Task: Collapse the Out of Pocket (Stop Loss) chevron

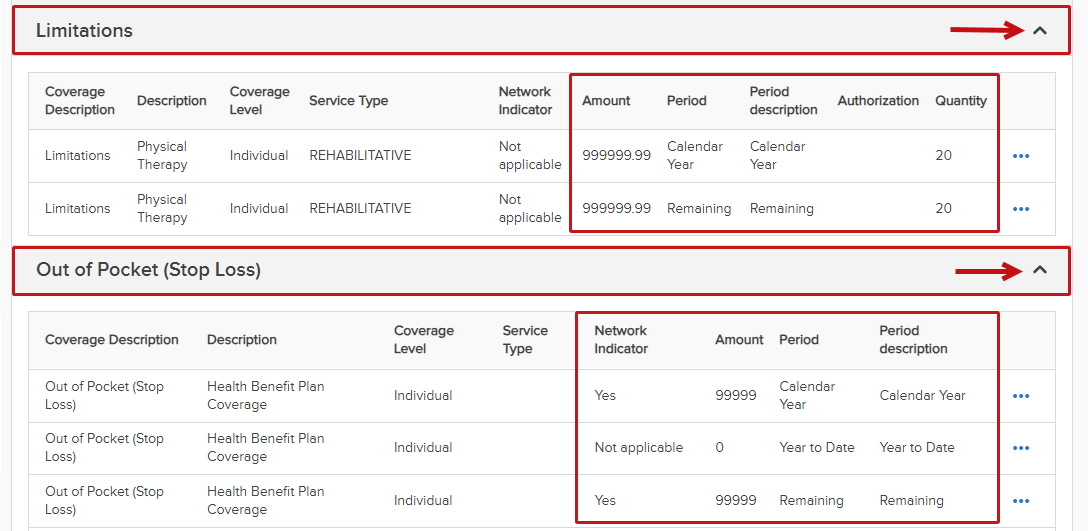Action: 1039,271
